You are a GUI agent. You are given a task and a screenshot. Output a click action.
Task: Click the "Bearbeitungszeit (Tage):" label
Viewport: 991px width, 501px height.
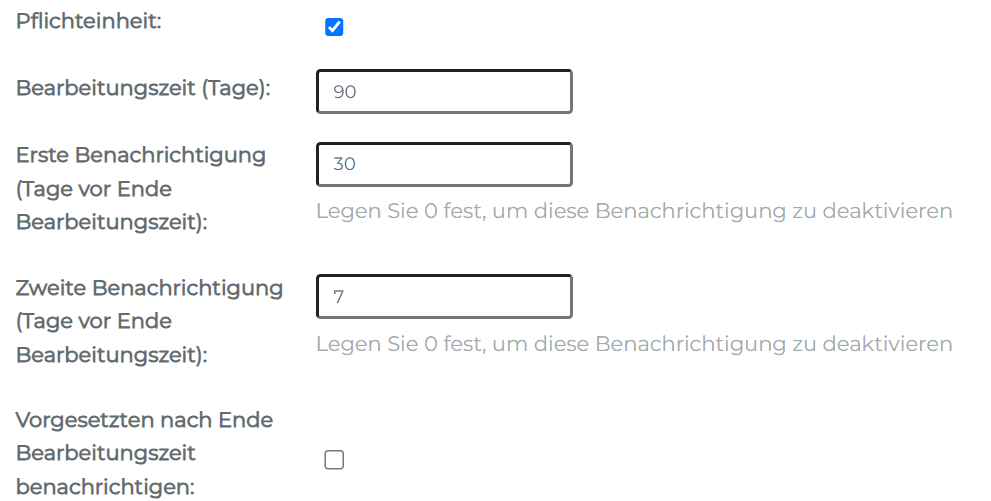pos(143,88)
